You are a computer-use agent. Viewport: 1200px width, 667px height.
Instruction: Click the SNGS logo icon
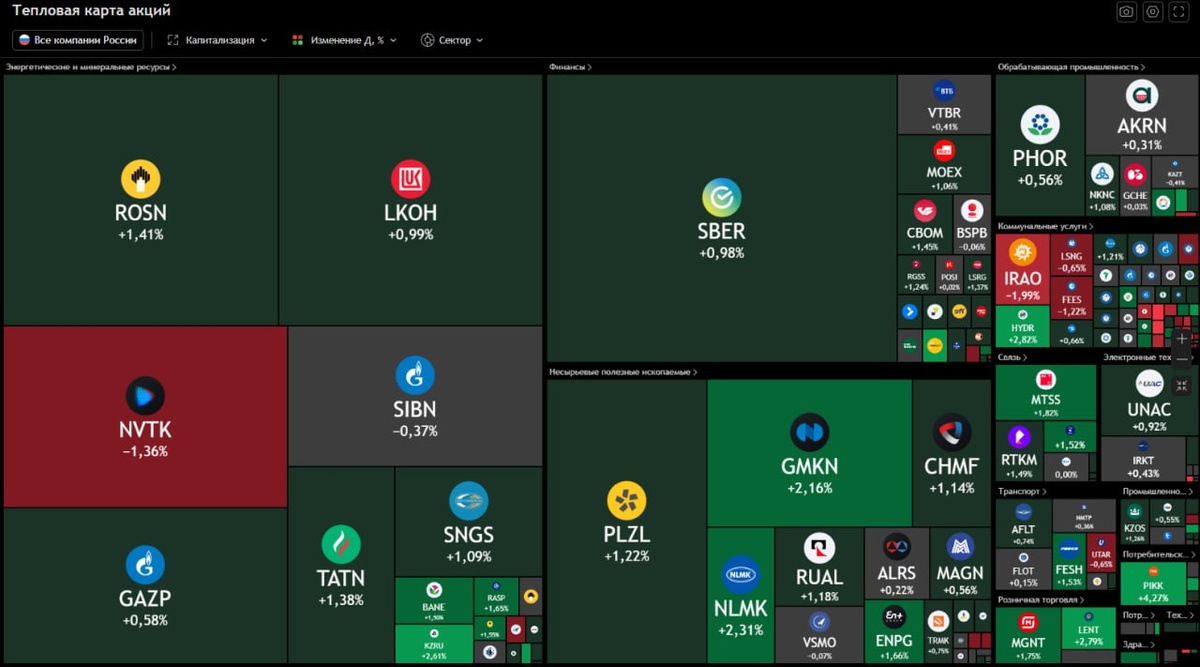point(468,501)
